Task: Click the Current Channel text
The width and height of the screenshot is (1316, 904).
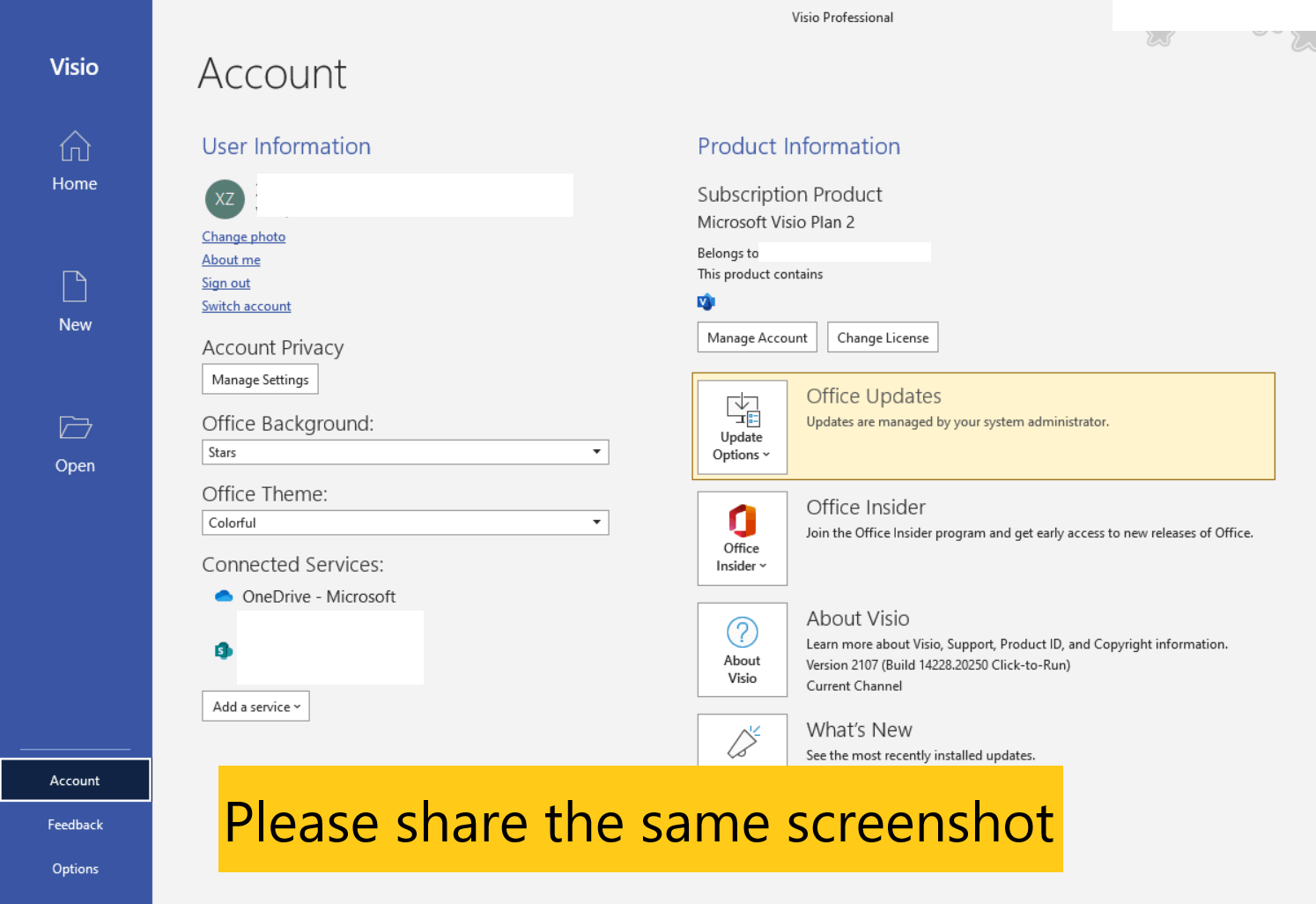Action: click(854, 686)
